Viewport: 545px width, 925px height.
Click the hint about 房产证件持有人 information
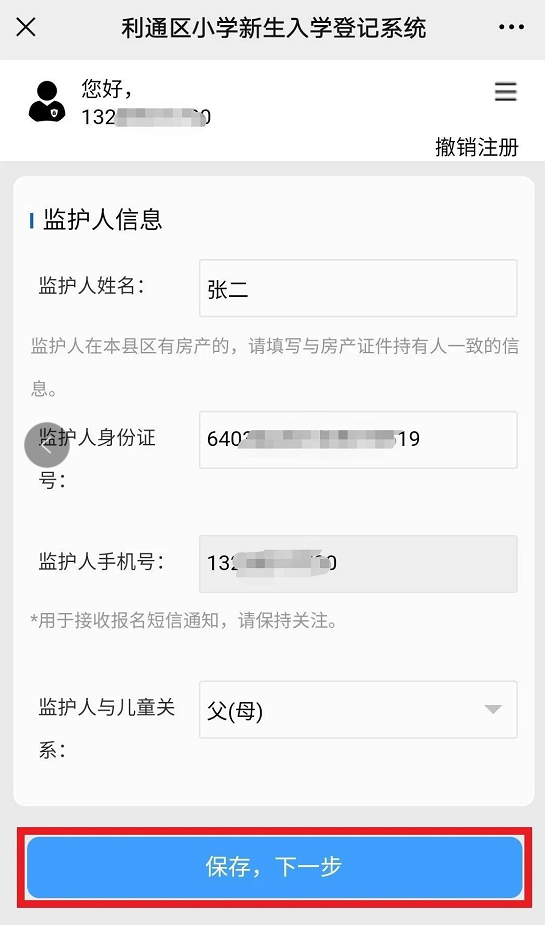click(x=275, y=368)
